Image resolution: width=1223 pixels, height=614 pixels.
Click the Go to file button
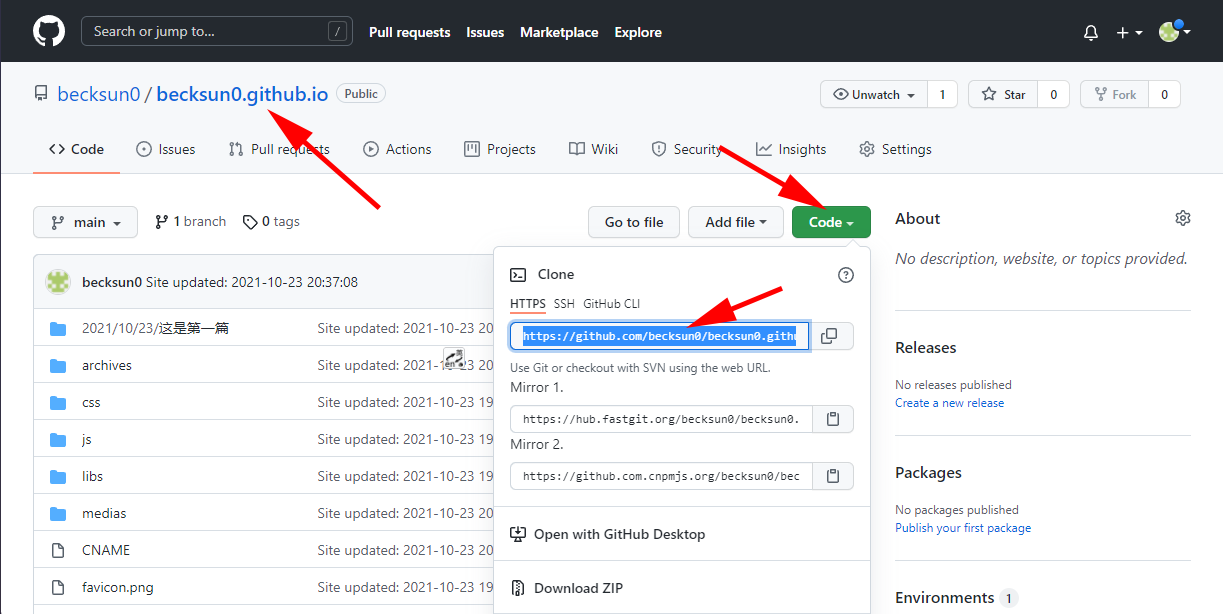tap(634, 222)
